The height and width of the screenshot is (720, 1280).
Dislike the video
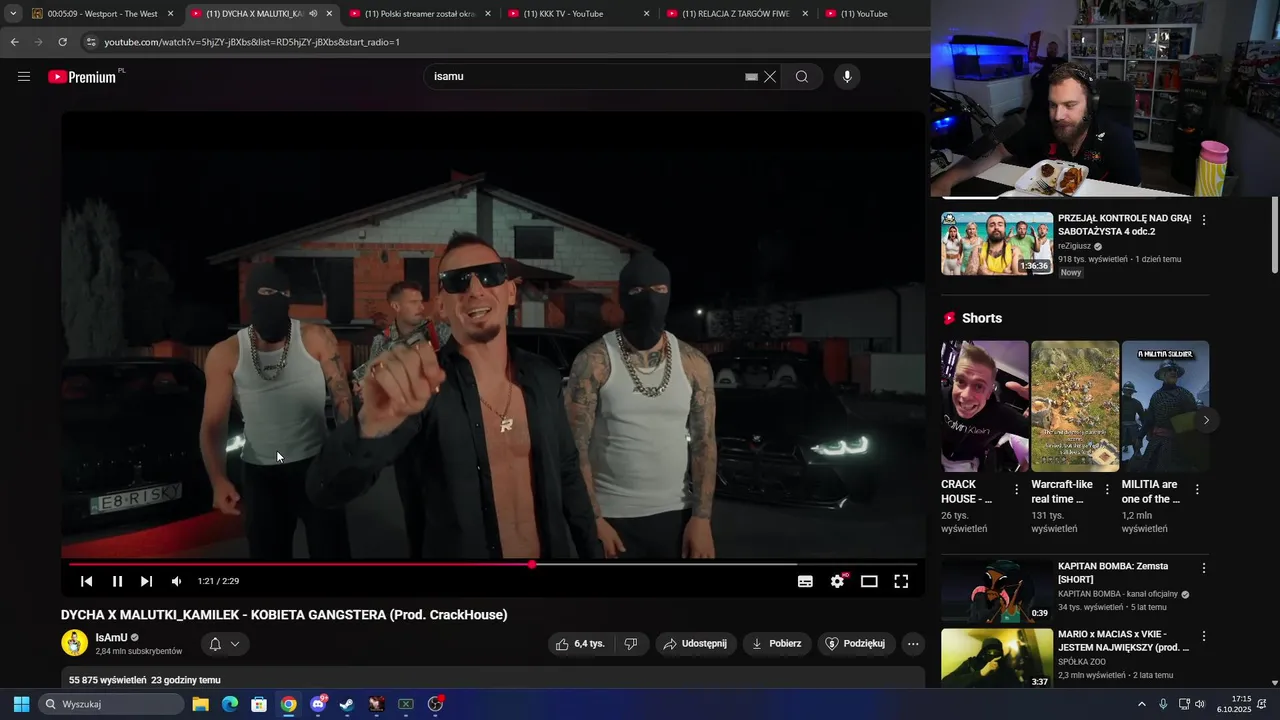click(x=631, y=644)
